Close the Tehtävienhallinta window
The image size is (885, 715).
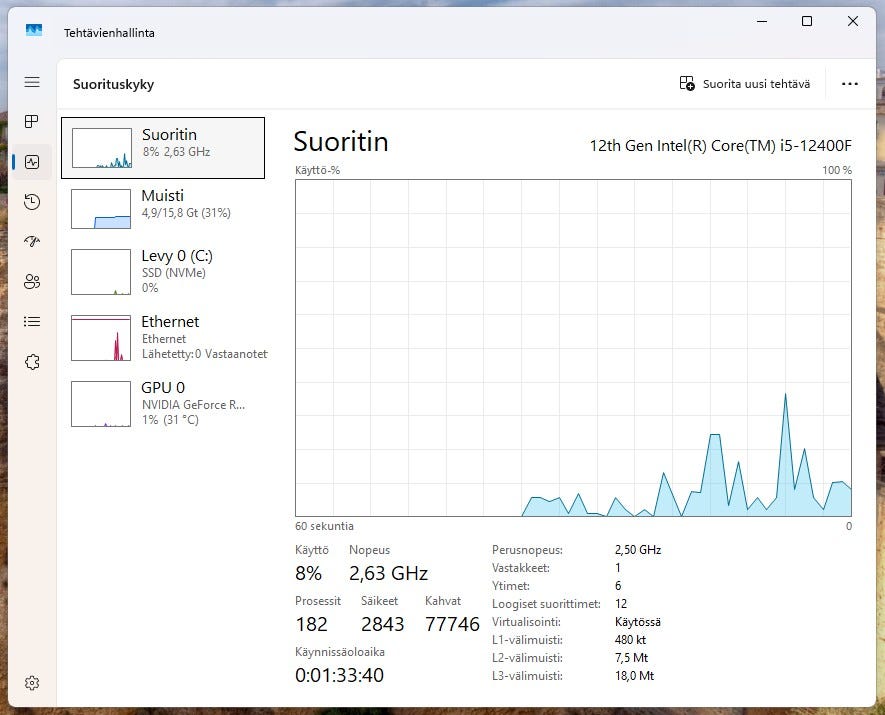(853, 21)
